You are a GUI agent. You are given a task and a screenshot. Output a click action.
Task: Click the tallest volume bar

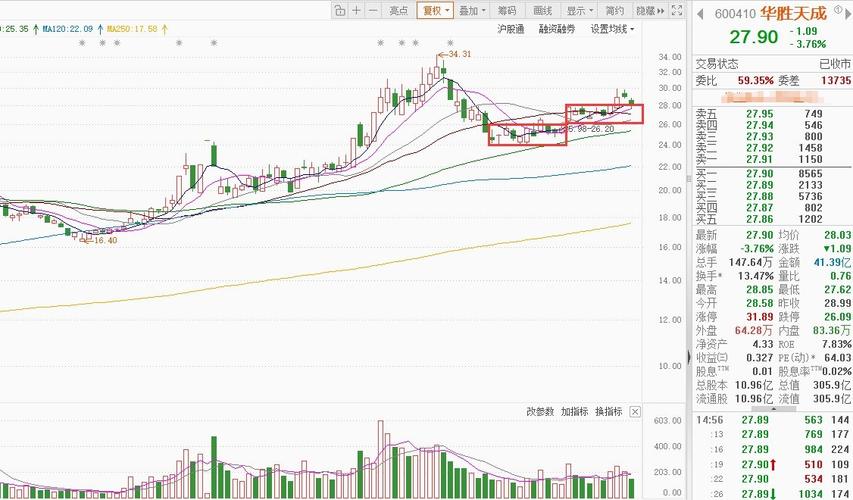click(x=381, y=459)
